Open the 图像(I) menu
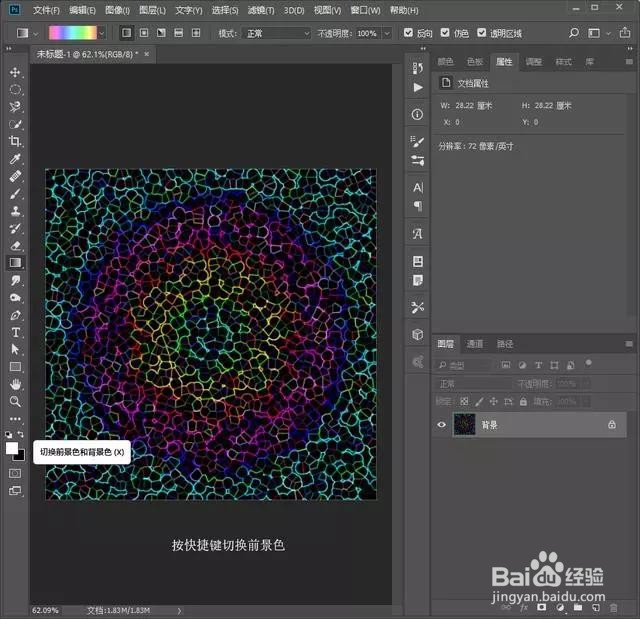The width and height of the screenshot is (640, 619). (x=117, y=10)
